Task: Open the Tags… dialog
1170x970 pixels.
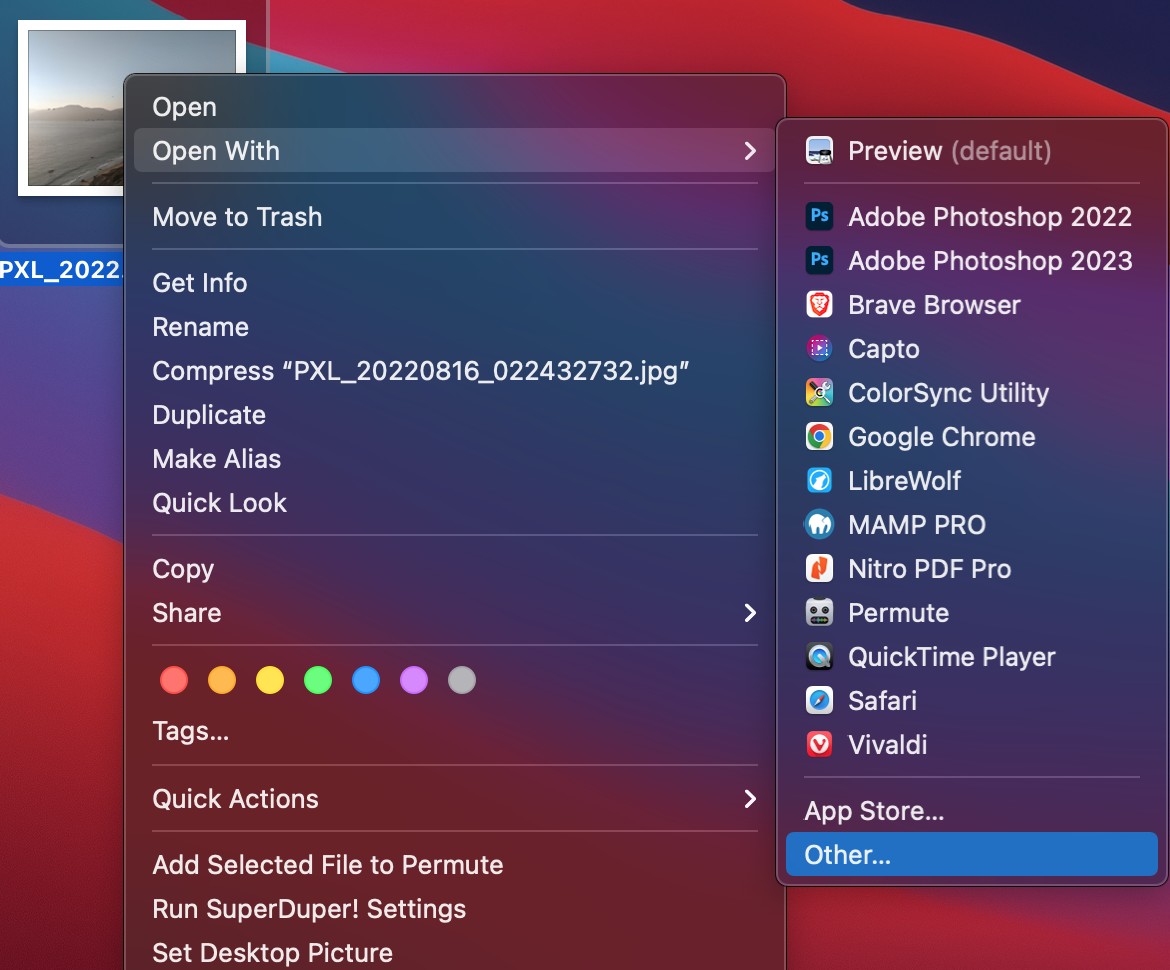Action: (455, 731)
